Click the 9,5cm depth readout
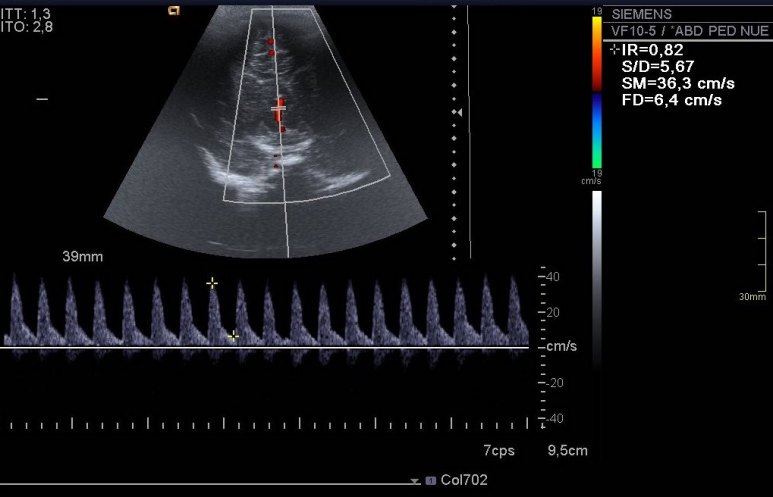 coord(566,451)
